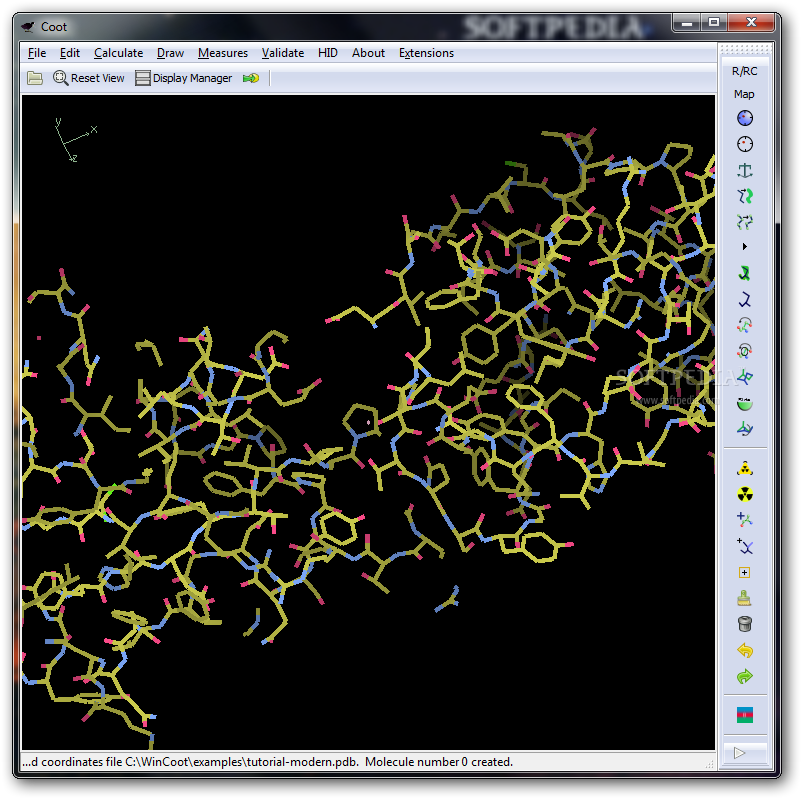Click inside the molecule 3D view canvas
This screenshot has height=799, width=802.
(x=368, y=422)
